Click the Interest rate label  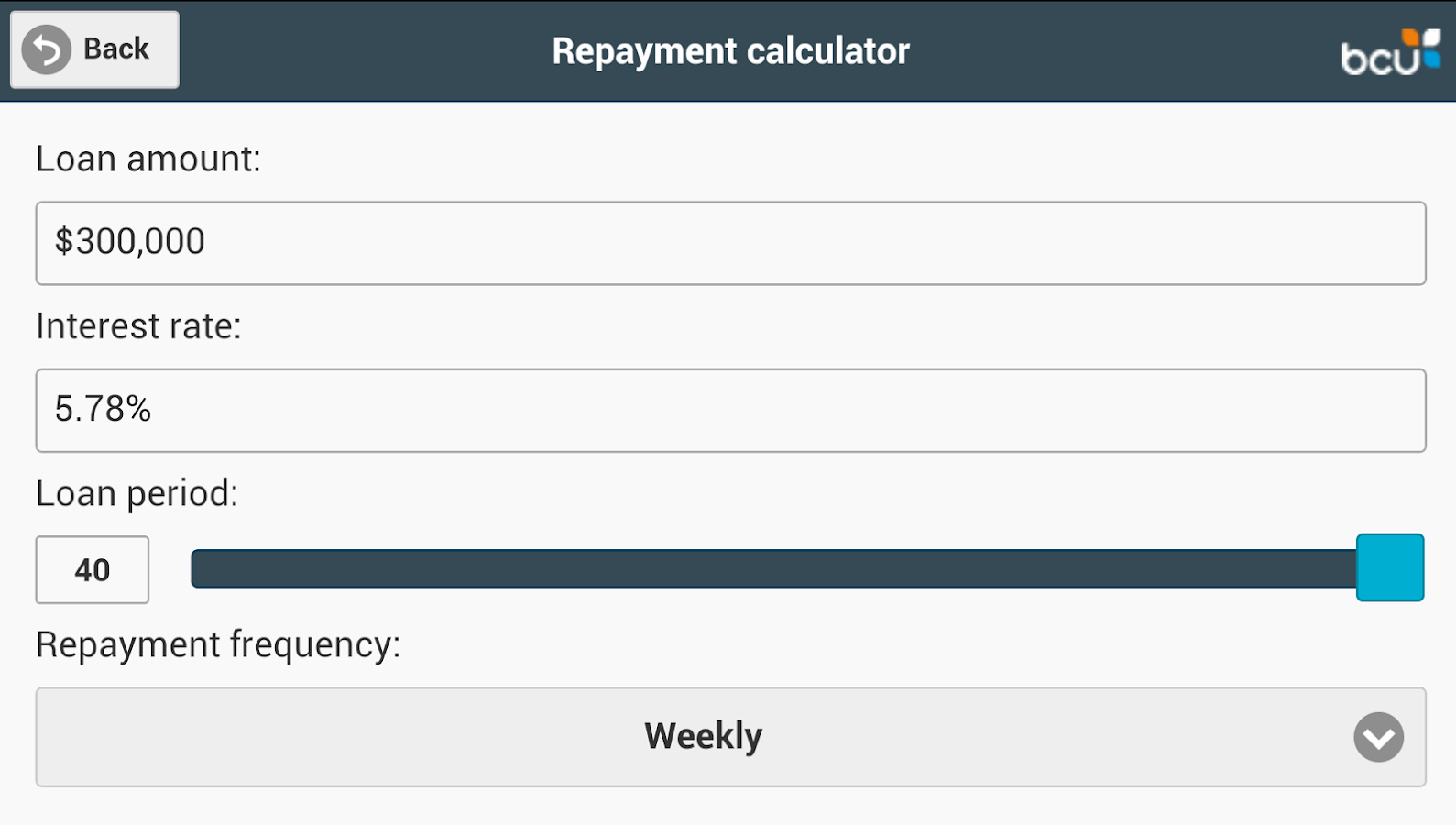click(x=138, y=326)
